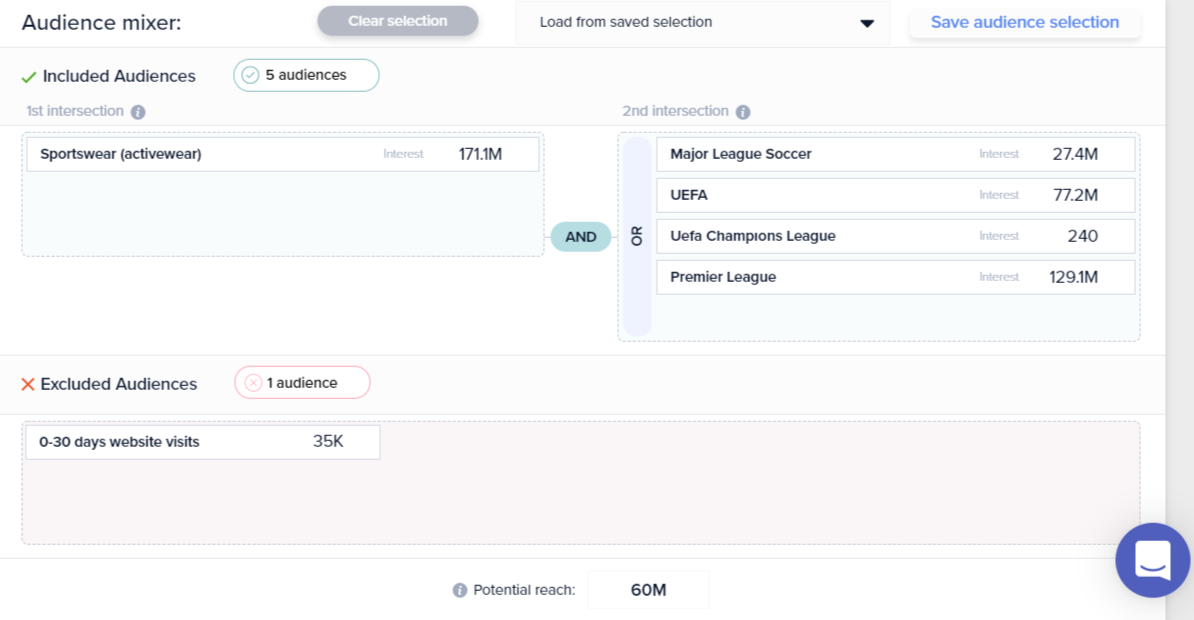Select the Uefa Champions League row

click(x=896, y=236)
